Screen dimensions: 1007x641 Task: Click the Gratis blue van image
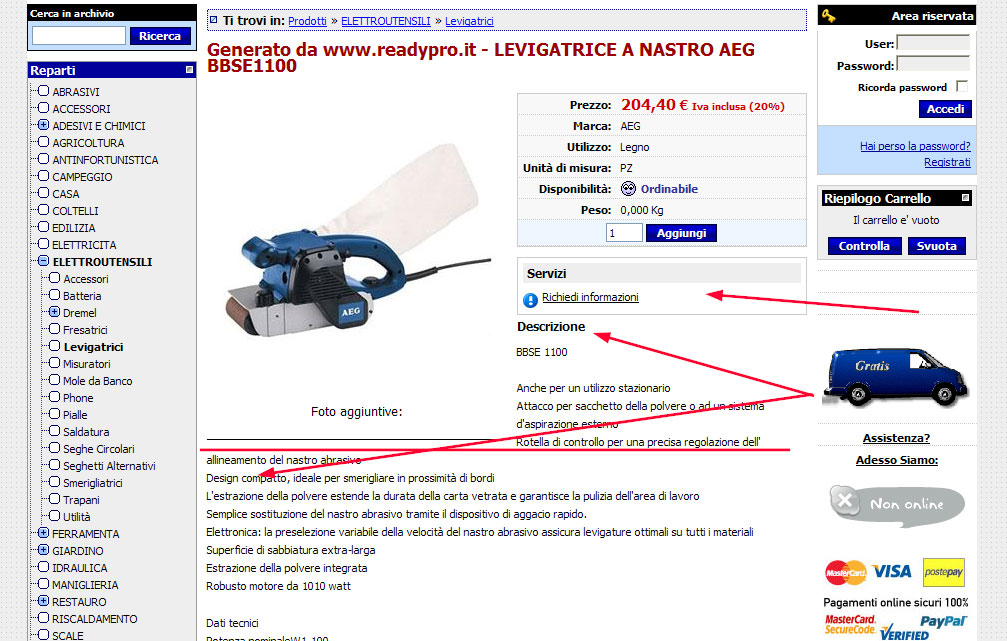895,377
